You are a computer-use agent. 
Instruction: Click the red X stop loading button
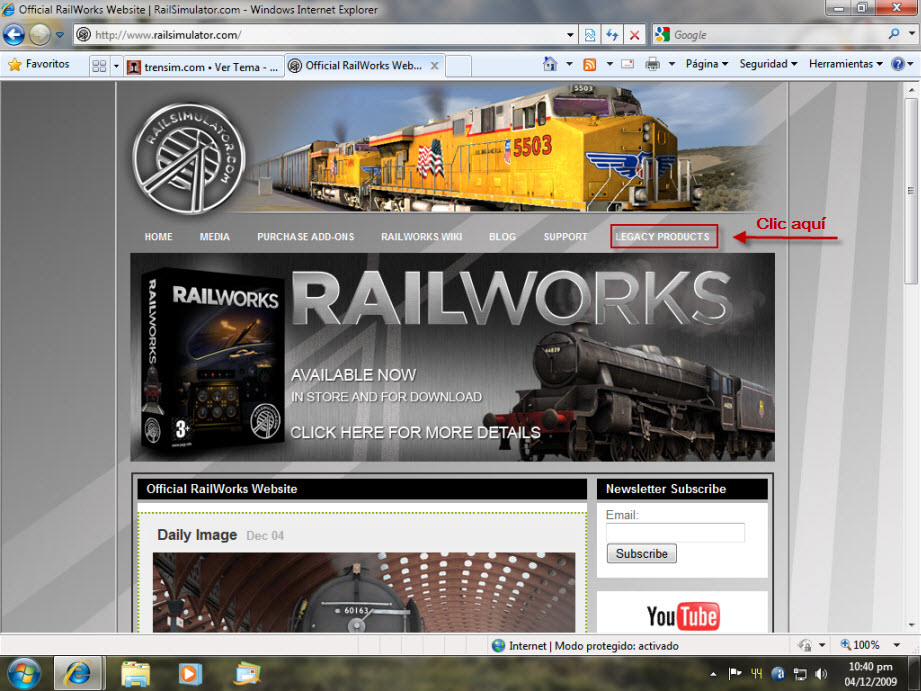(634, 35)
